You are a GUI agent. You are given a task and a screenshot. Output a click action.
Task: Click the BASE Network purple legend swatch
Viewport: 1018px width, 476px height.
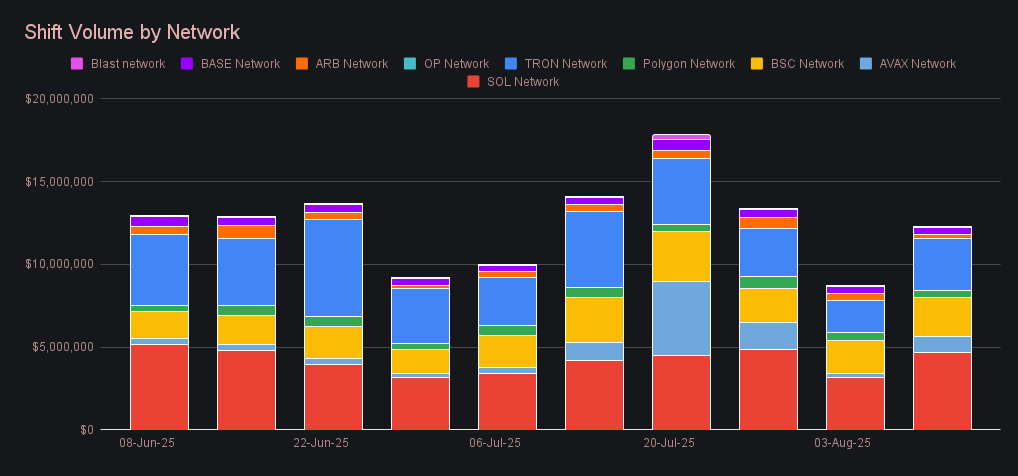187,64
